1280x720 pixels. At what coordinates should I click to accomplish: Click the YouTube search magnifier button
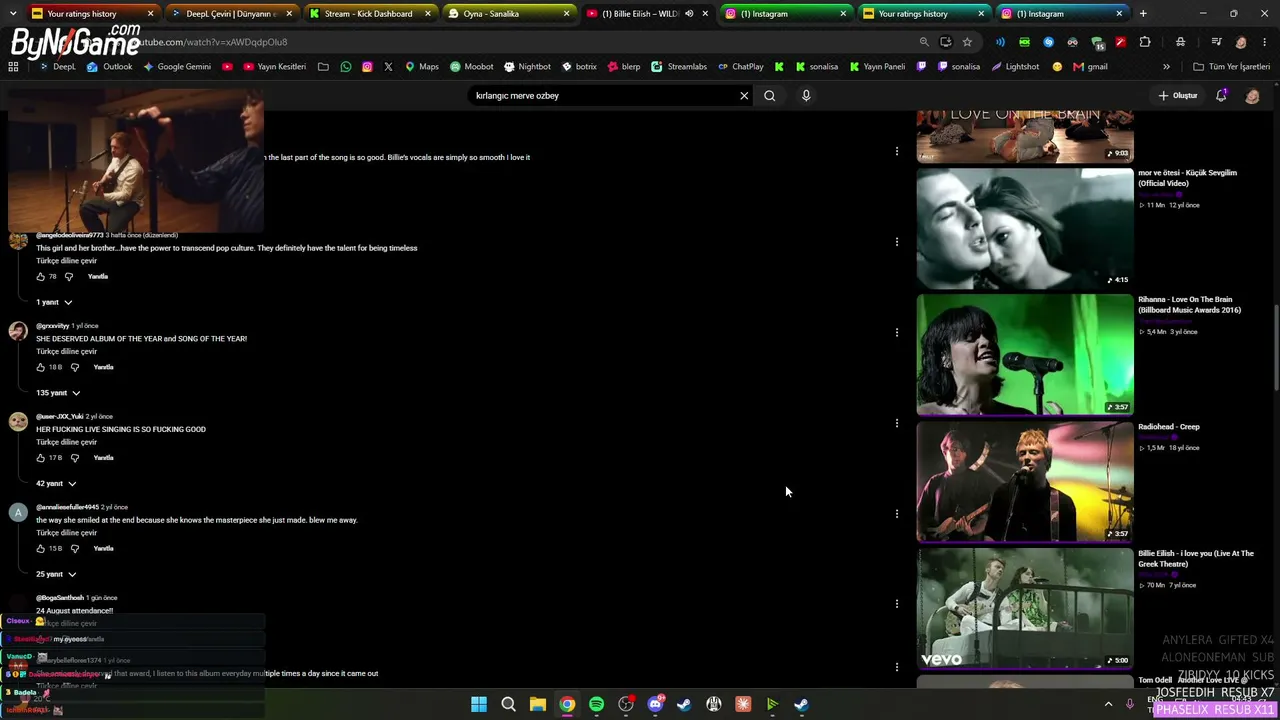tap(769, 96)
